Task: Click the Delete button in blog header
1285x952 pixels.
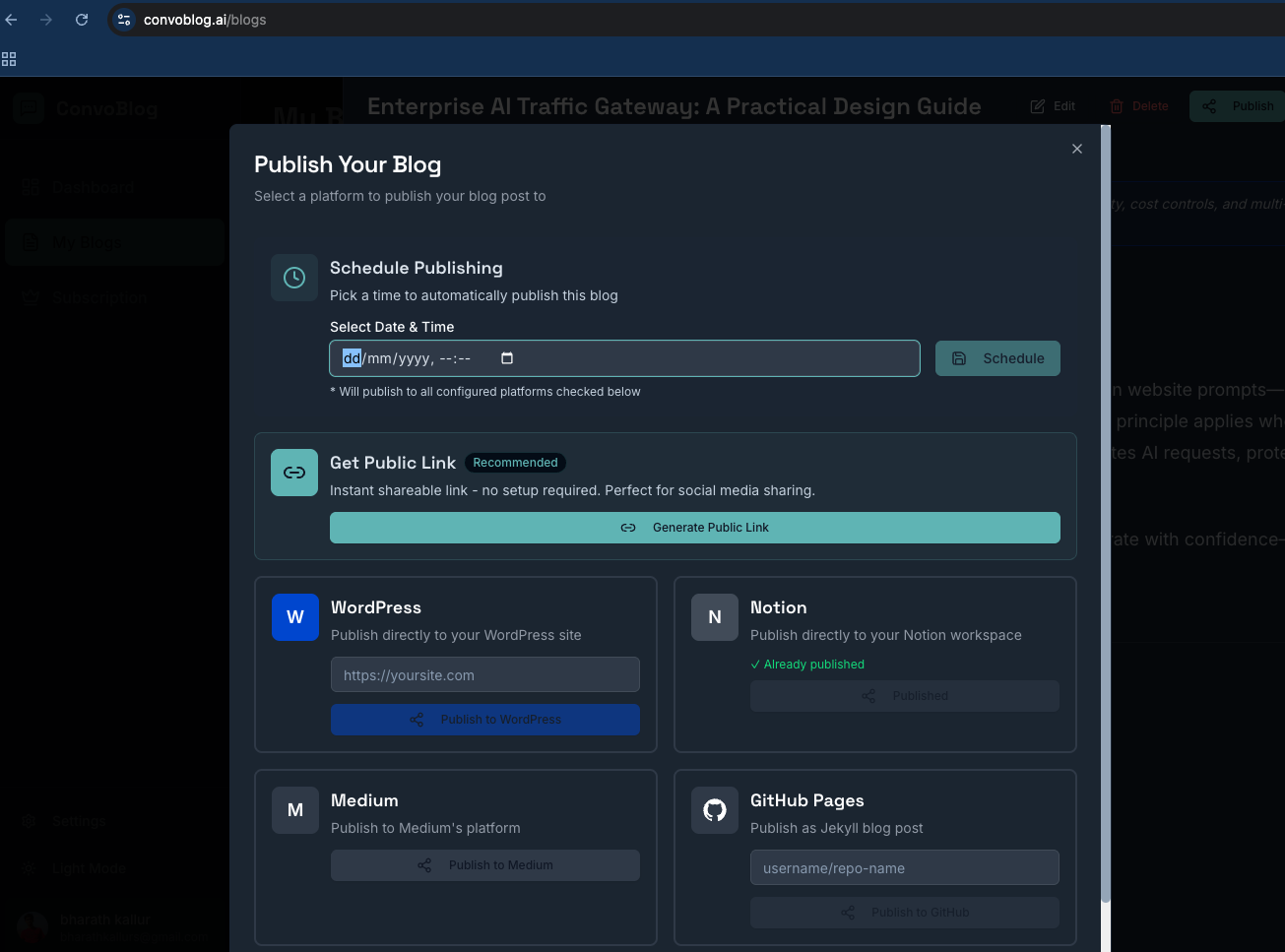Action: pyautogui.click(x=1139, y=106)
